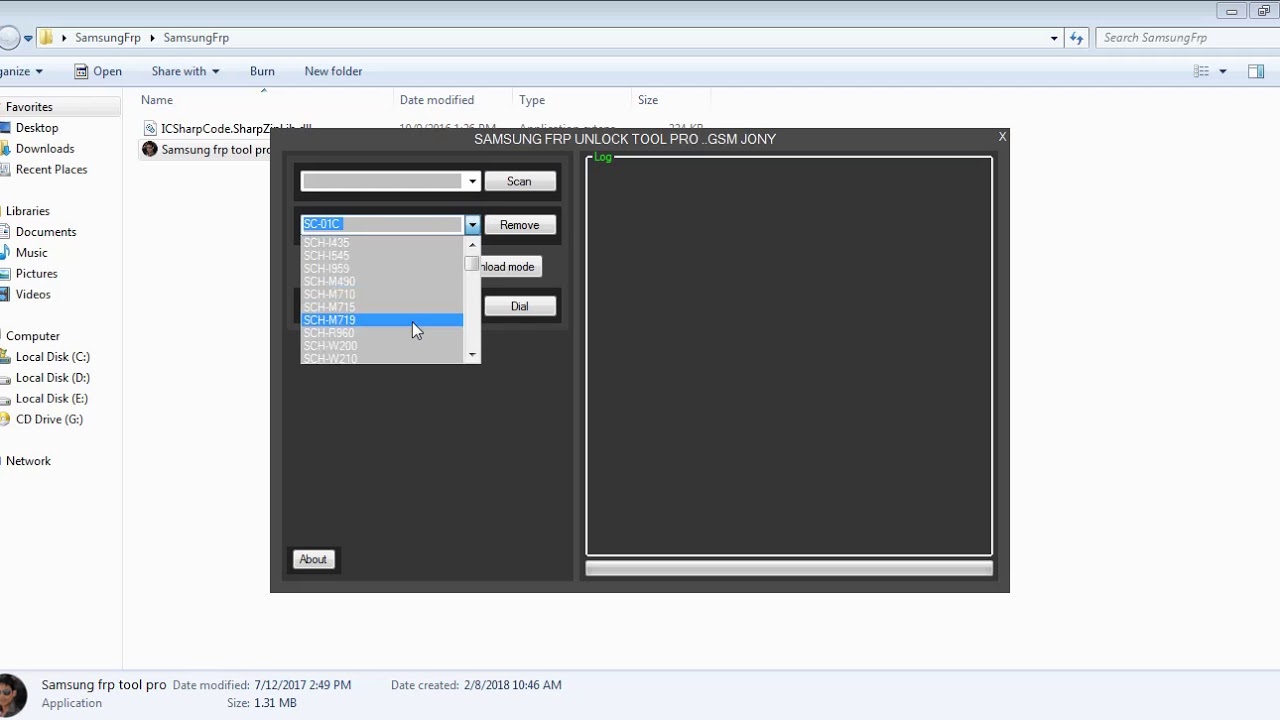Open the change view options dropdown arrow
The image size is (1280, 720).
[x=1222, y=71]
